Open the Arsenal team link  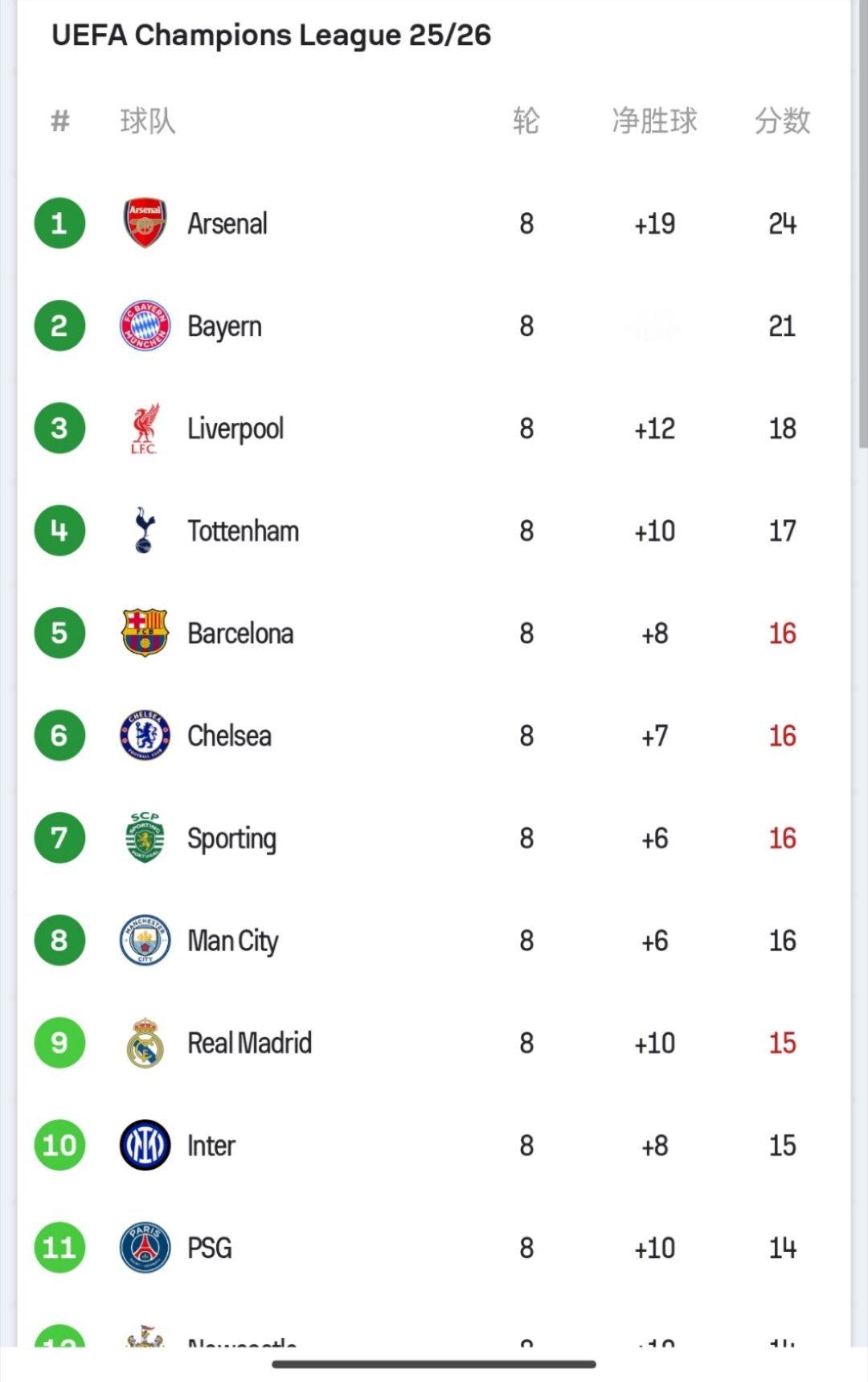click(227, 223)
